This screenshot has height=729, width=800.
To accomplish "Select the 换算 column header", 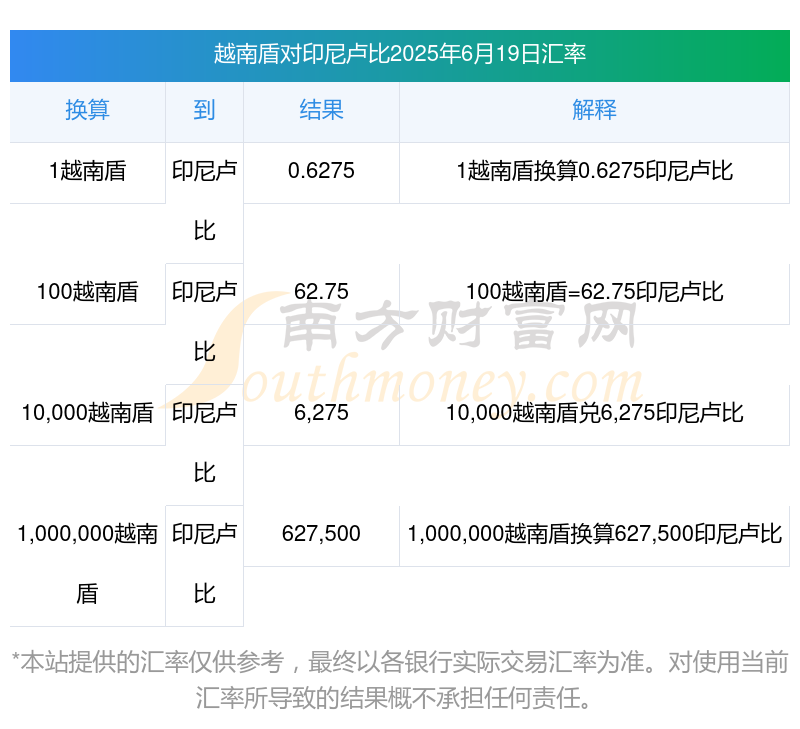I will click(x=87, y=111).
